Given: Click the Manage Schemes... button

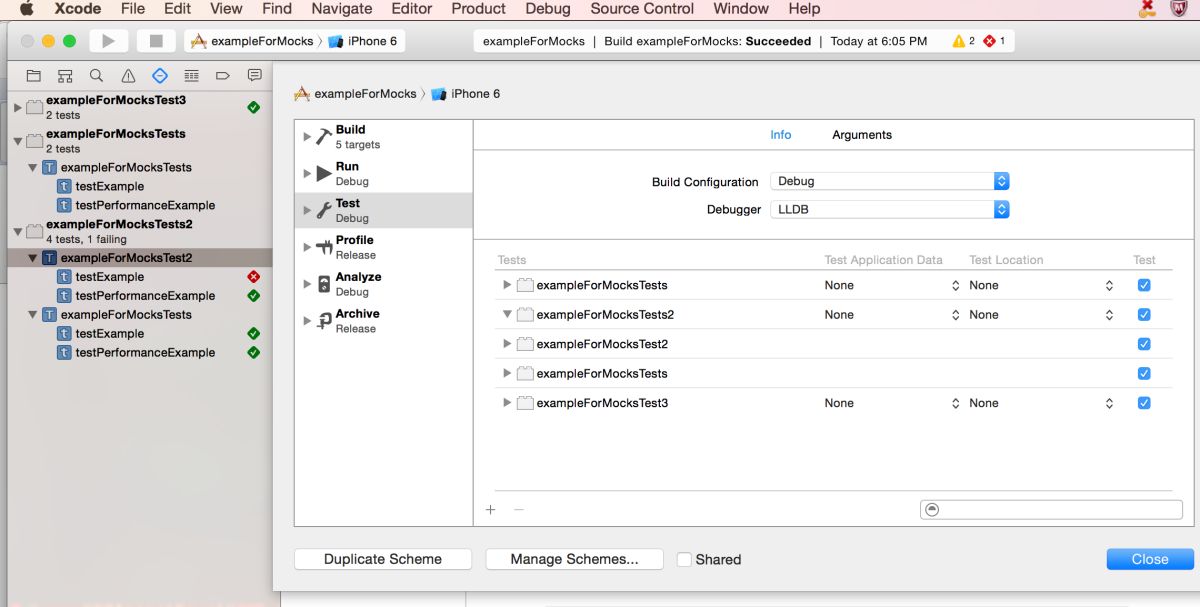Looking at the screenshot, I should (574, 559).
